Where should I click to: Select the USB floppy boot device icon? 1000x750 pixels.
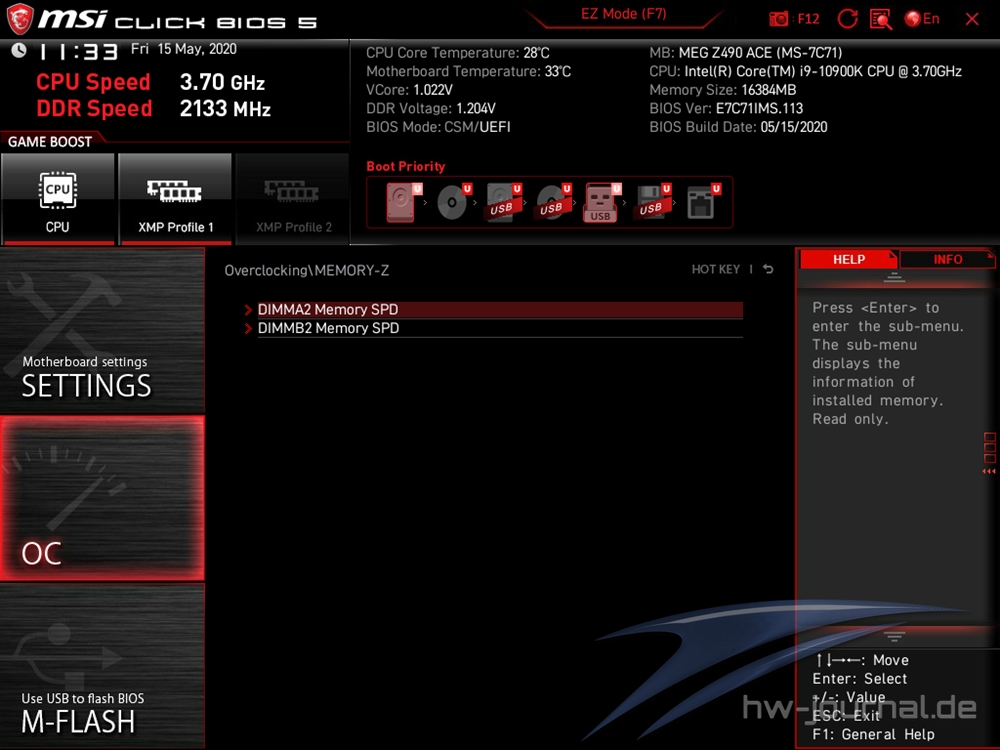(x=652, y=202)
